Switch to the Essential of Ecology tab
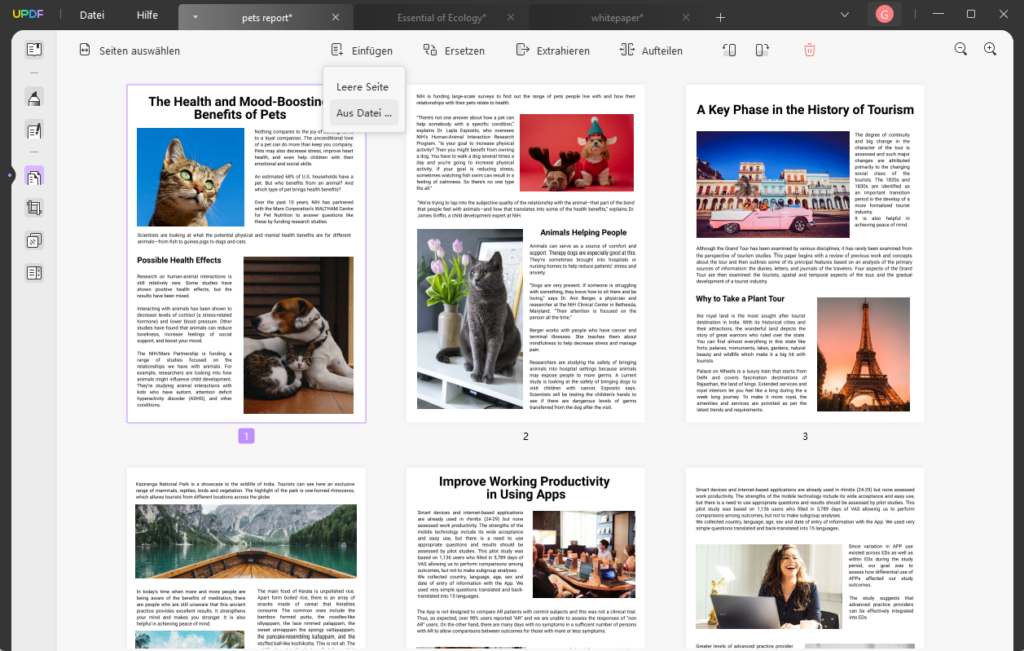1024x651 pixels. click(x=443, y=17)
